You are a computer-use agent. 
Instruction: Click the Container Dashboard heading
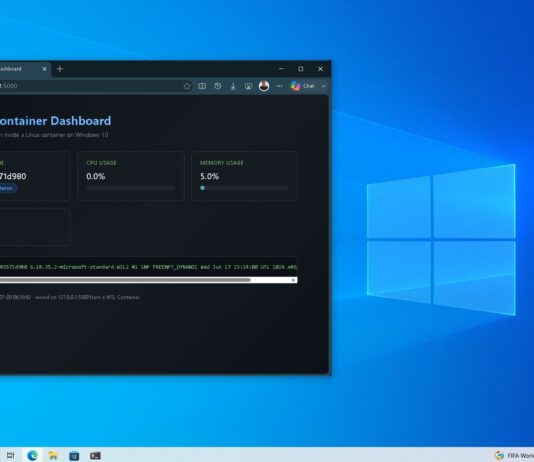pos(56,121)
